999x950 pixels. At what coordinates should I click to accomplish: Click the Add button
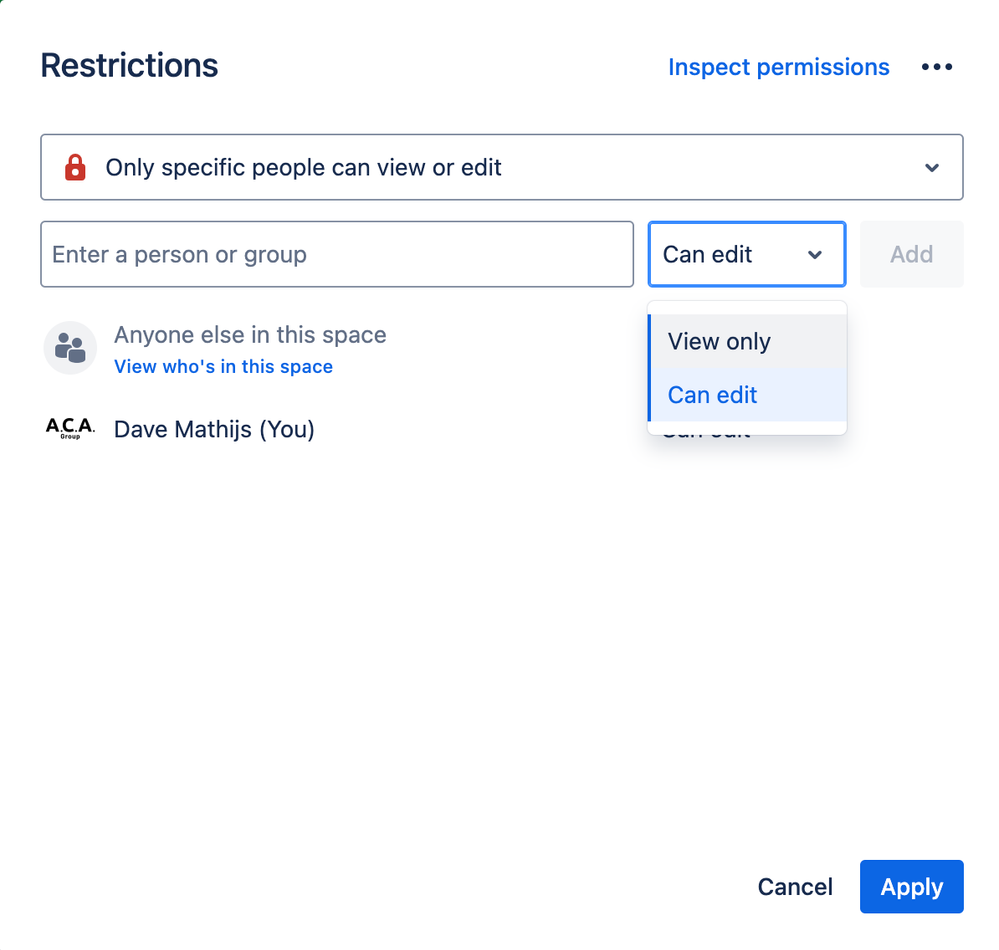911,254
